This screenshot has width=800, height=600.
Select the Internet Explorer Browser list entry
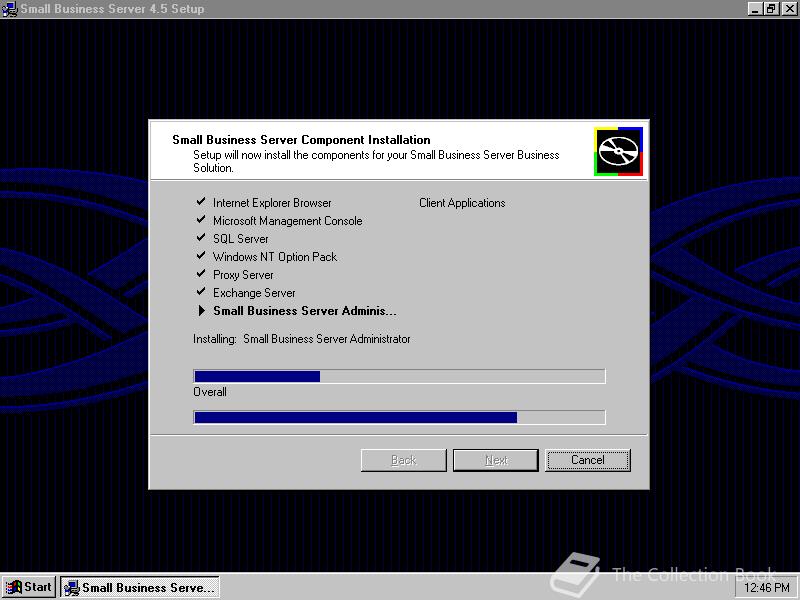(x=271, y=202)
